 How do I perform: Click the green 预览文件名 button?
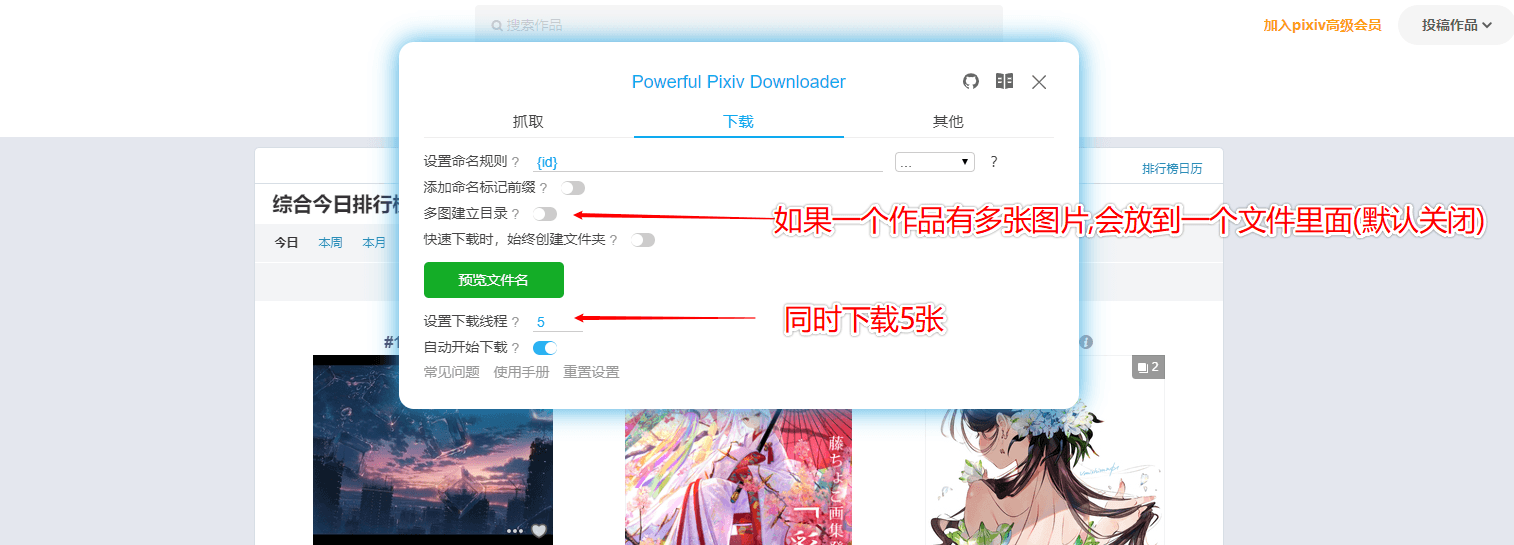494,280
